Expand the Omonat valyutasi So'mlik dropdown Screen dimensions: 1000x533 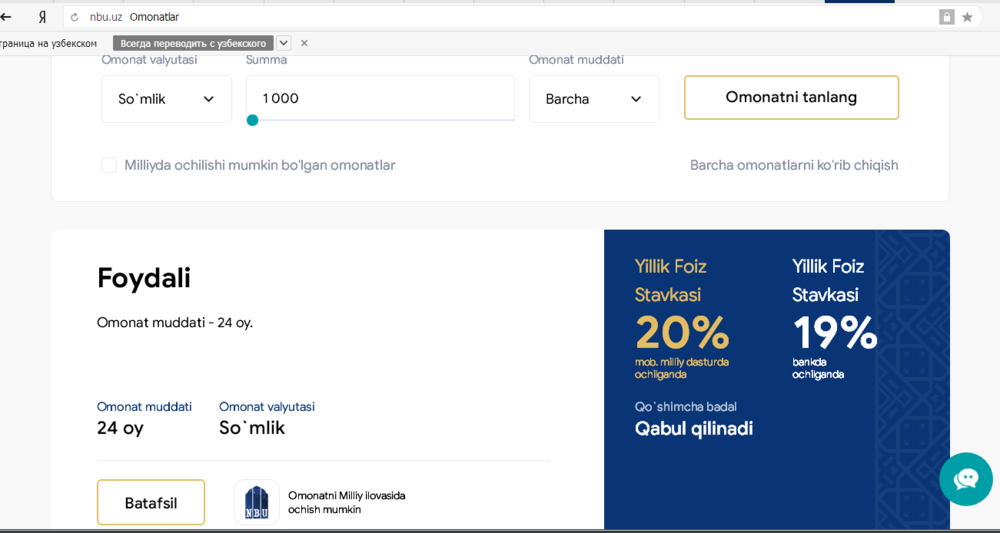tap(166, 99)
